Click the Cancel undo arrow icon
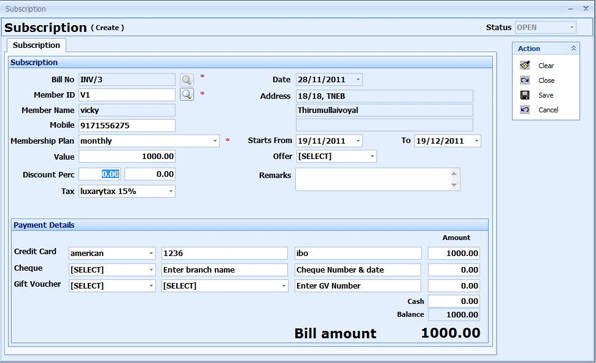The height and width of the screenshot is (363, 596). (x=525, y=110)
